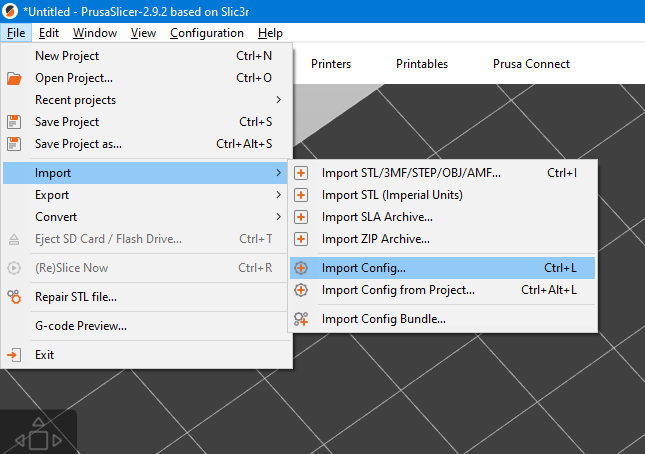Open G-code Preview... entry
Viewport: 645px width, 454px height.
145,326
